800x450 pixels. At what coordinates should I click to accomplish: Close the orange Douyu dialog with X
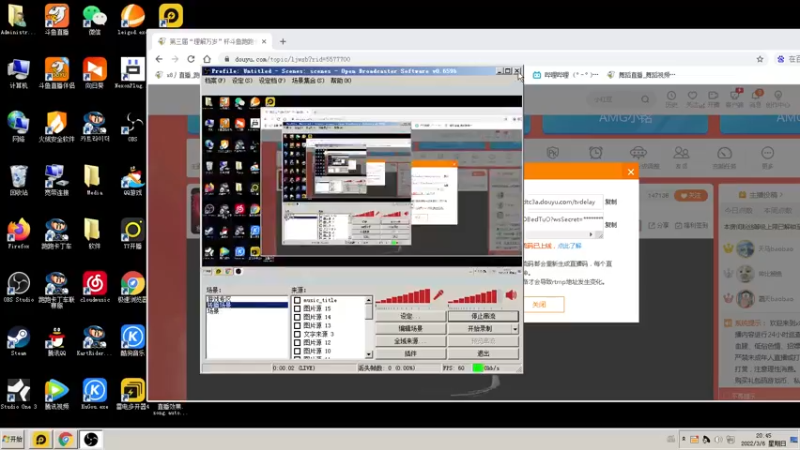(x=631, y=172)
